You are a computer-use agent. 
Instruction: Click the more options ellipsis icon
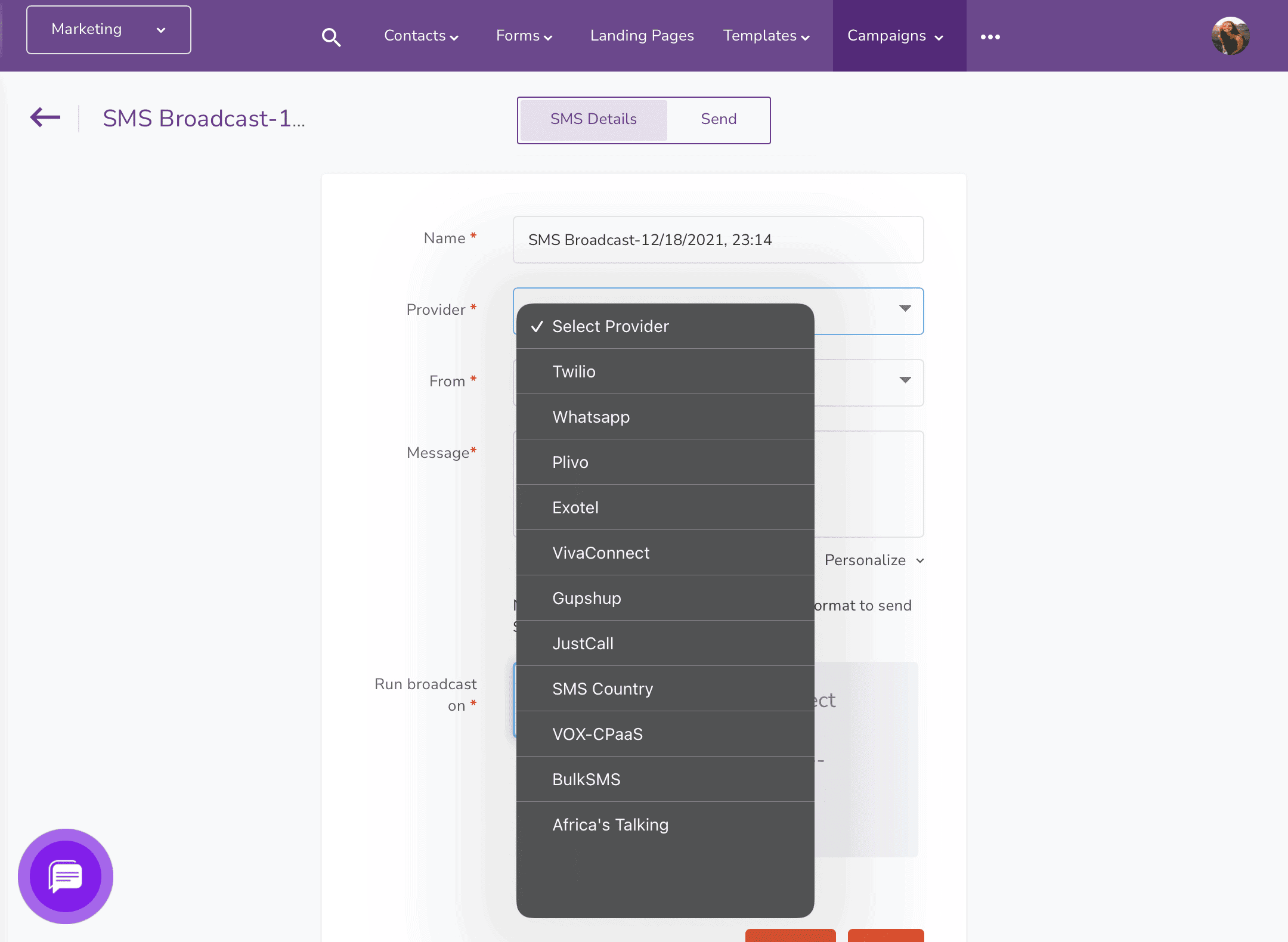(x=991, y=36)
